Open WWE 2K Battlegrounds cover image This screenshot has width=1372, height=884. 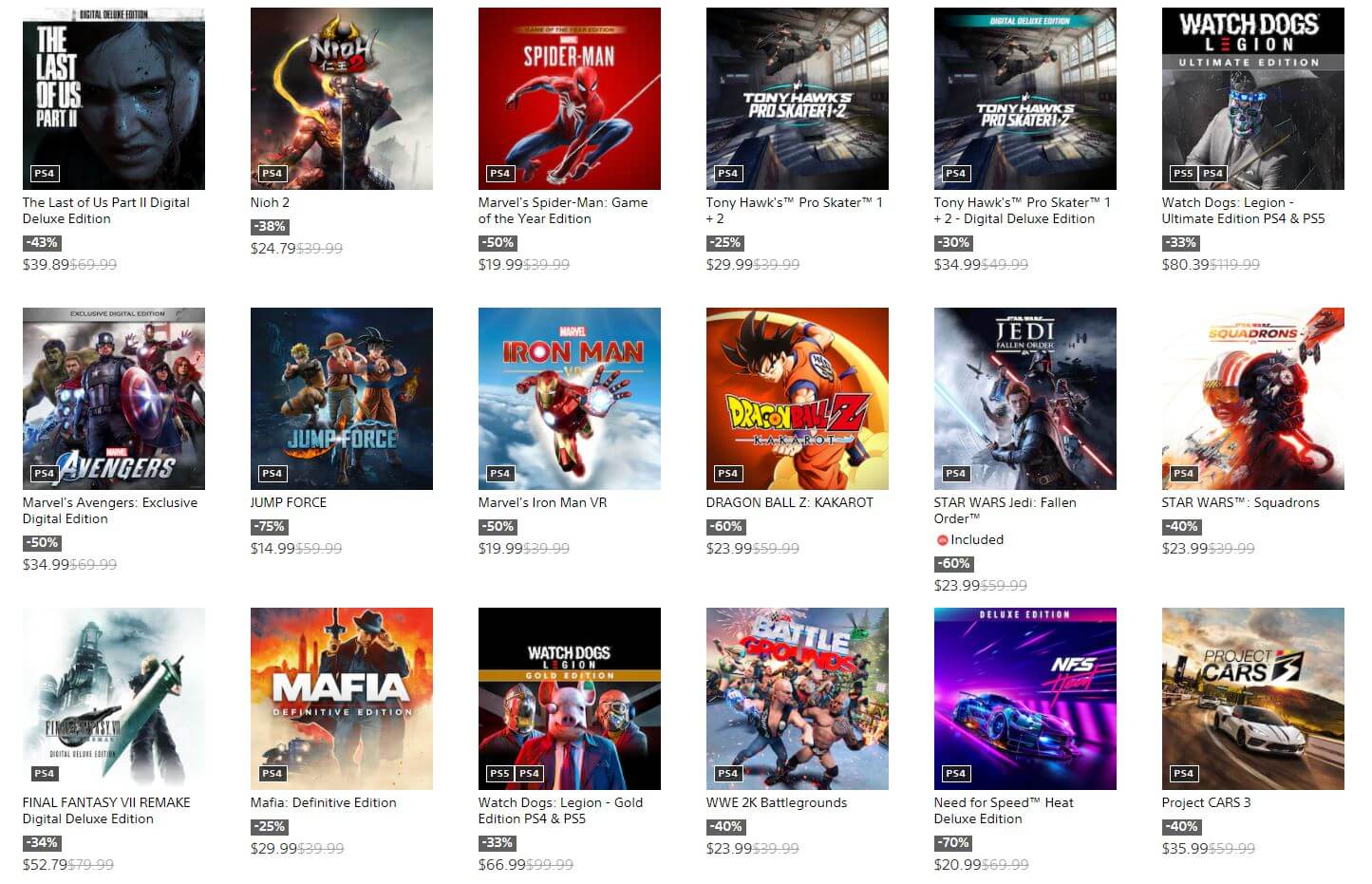[798, 699]
